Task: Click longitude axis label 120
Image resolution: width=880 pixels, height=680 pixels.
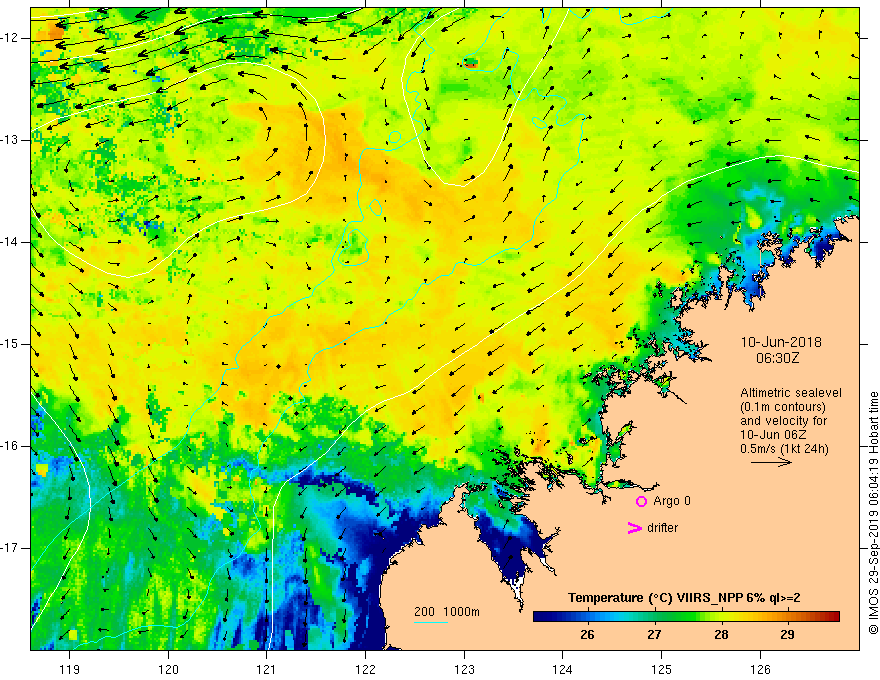Action: click(168, 669)
